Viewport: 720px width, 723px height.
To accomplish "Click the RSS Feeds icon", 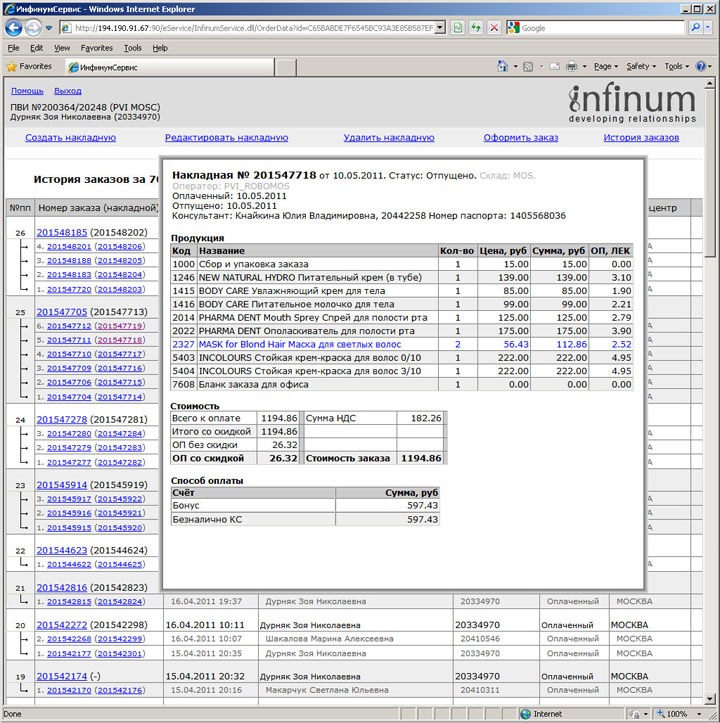I will click(x=528, y=67).
